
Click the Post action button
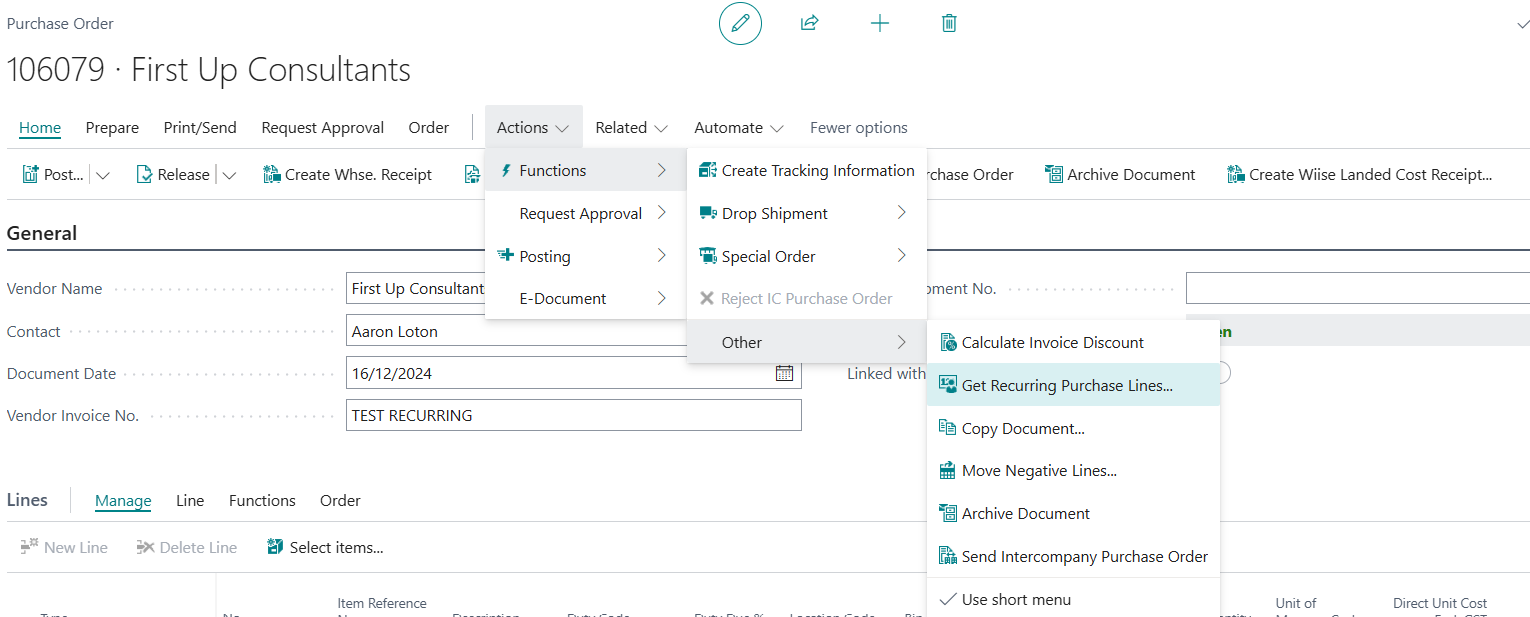[54, 174]
